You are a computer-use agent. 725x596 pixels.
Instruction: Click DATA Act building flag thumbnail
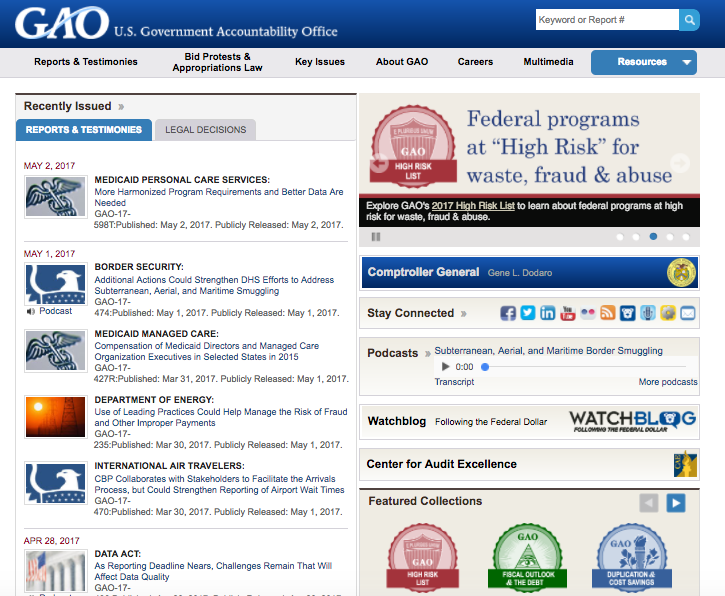55,571
